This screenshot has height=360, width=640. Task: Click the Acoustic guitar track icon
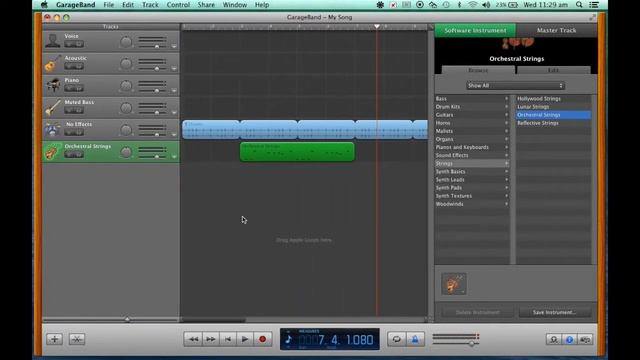pyautogui.click(x=53, y=63)
